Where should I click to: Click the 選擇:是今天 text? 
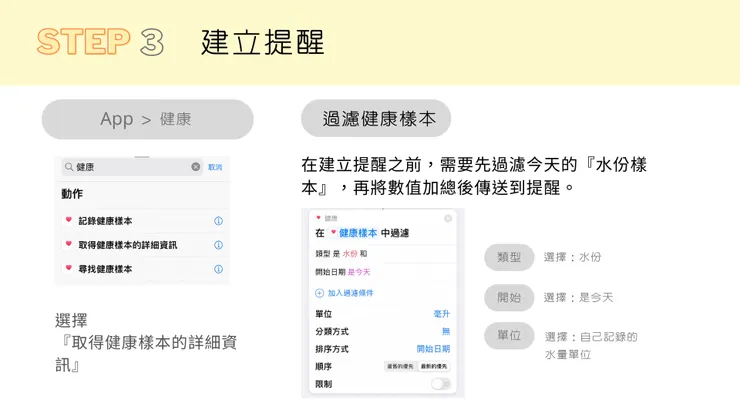point(578,297)
